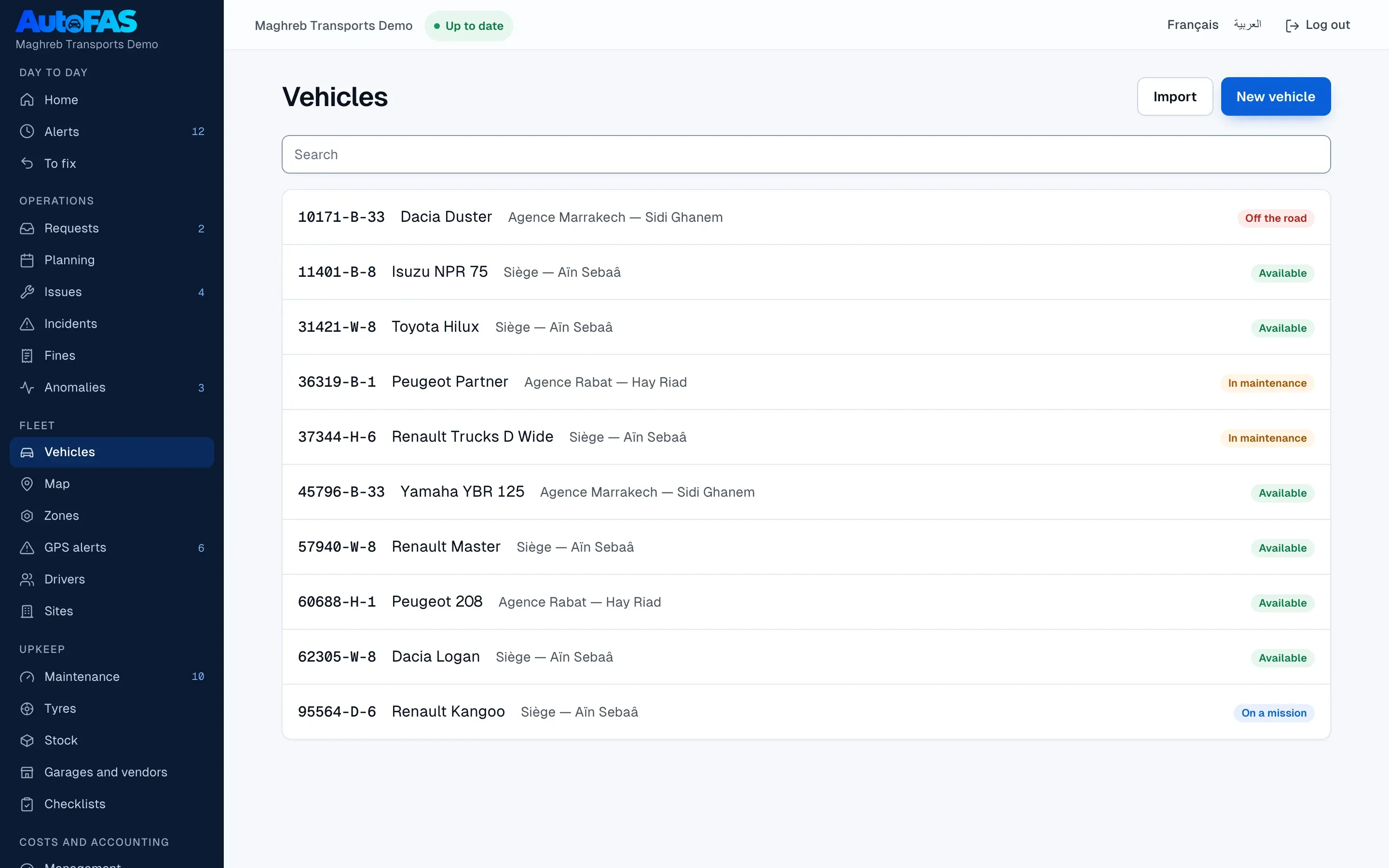Click the Sites building icon
Image resolution: width=1389 pixels, height=868 pixels.
(x=27, y=611)
